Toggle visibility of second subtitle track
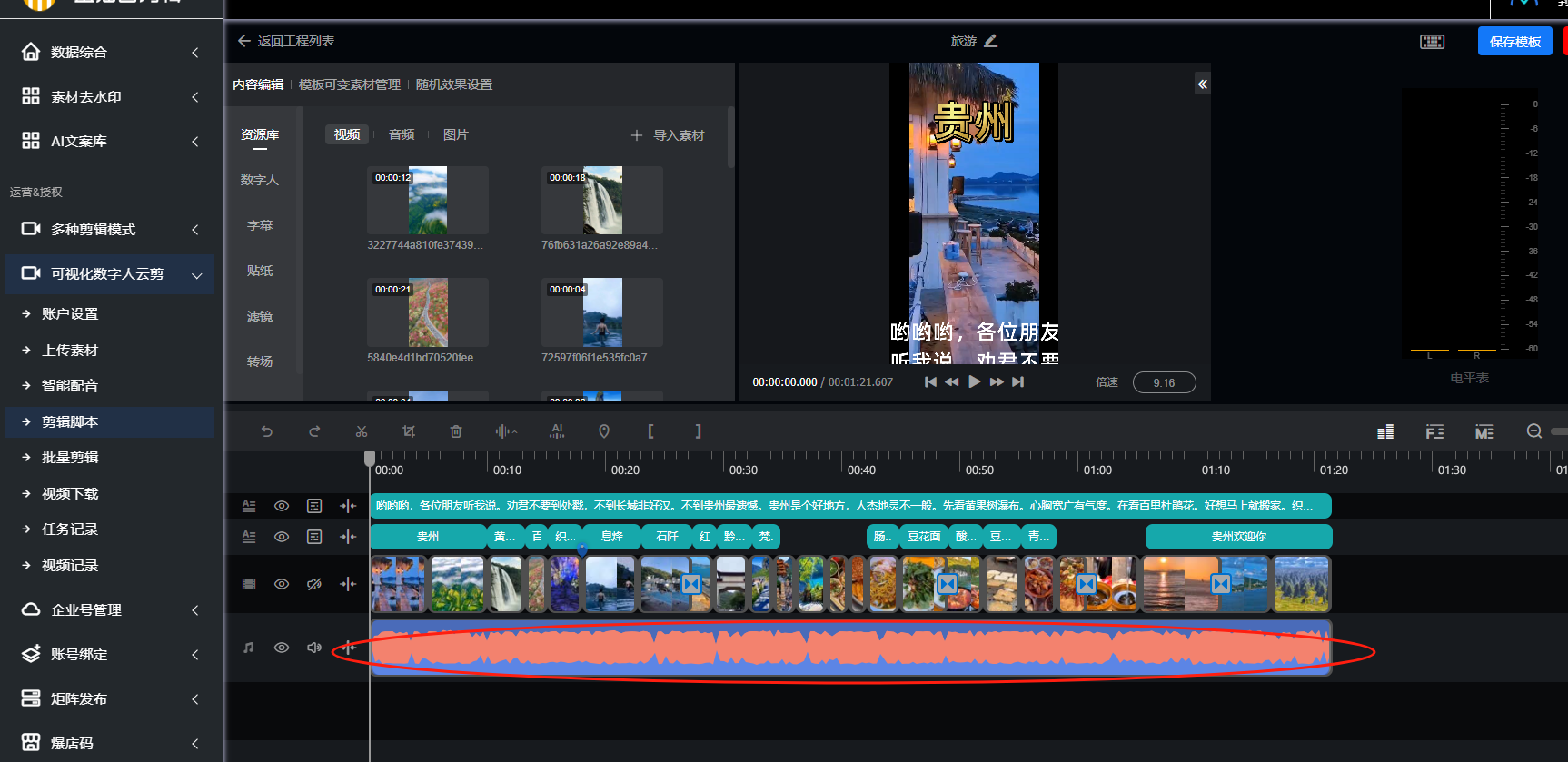The height and width of the screenshot is (762, 1568). [282, 537]
